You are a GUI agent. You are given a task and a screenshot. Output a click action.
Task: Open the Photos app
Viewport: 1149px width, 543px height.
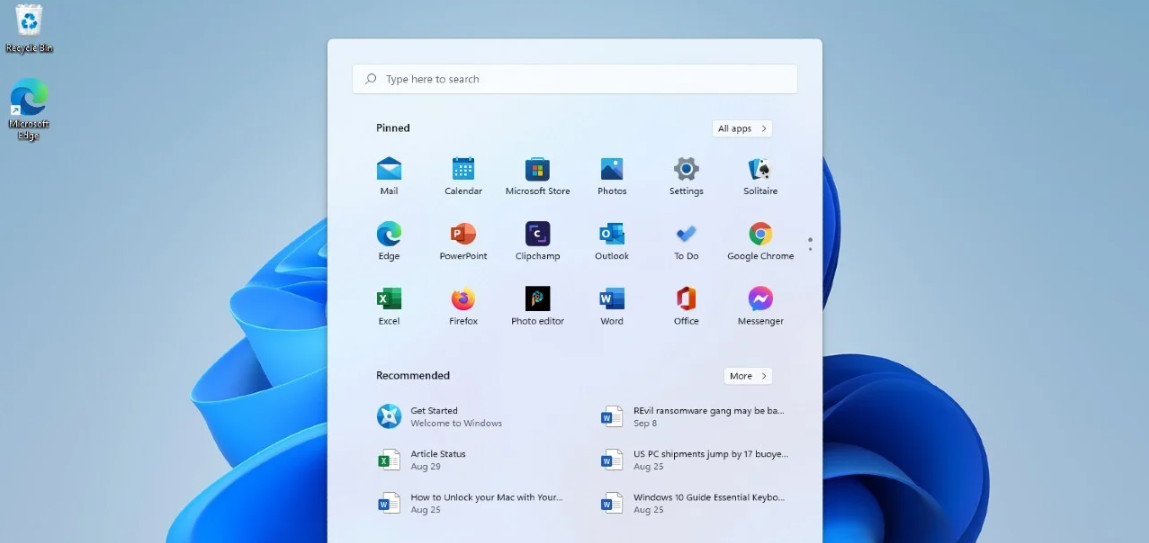coord(612,176)
